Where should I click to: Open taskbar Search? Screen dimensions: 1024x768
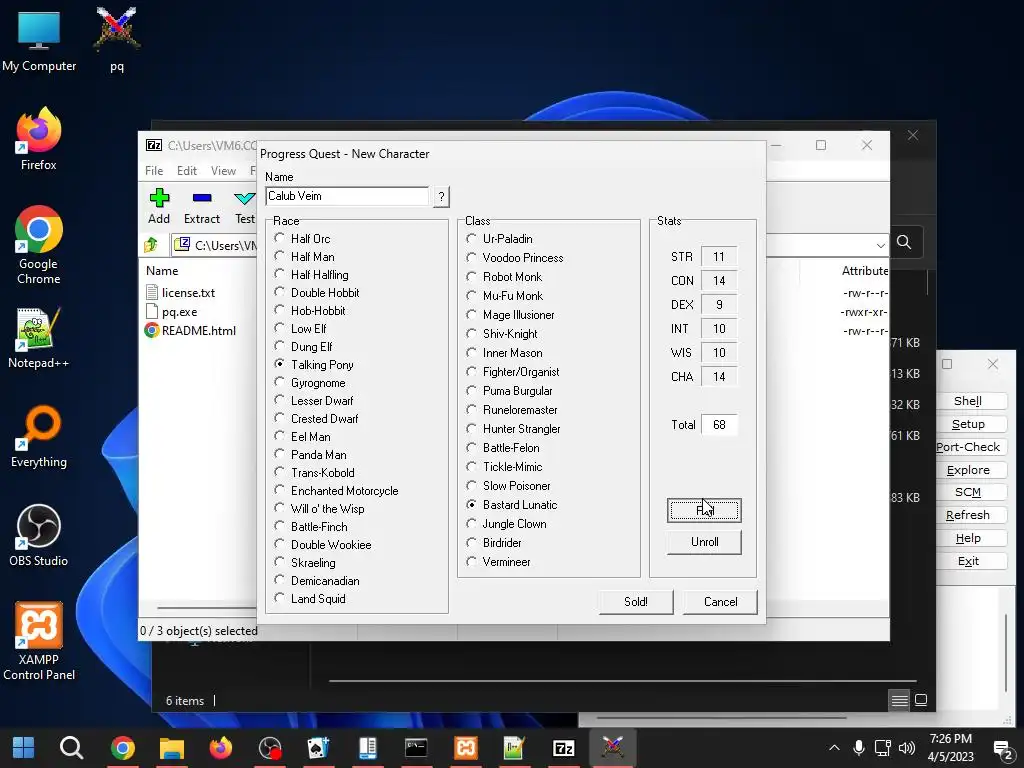71,747
